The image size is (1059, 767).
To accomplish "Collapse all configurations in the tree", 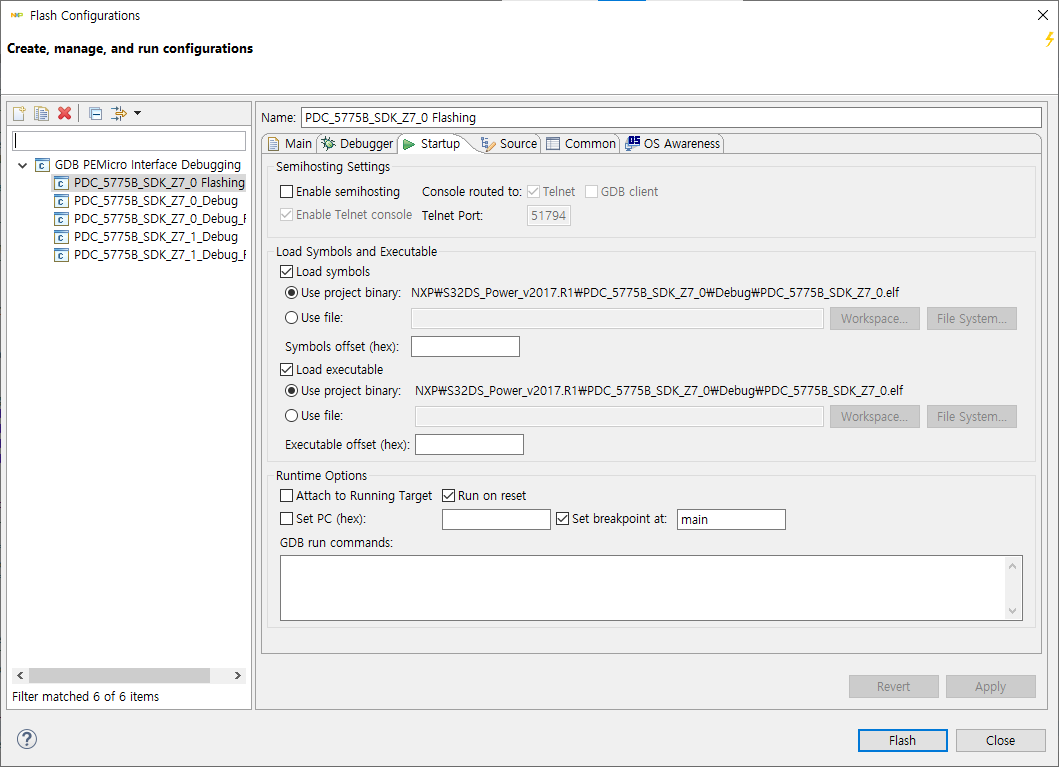I will [95, 113].
